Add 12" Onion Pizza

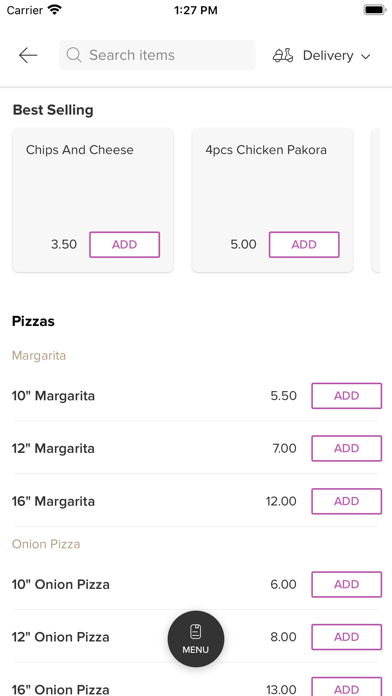(x=347, y=637)
